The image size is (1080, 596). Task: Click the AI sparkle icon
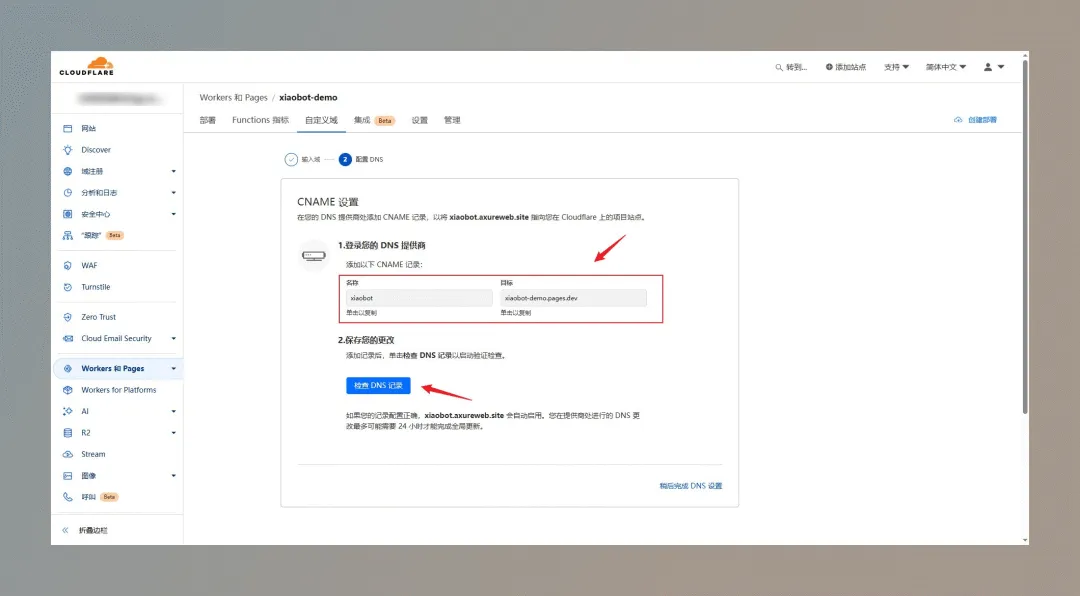point(68,411)
